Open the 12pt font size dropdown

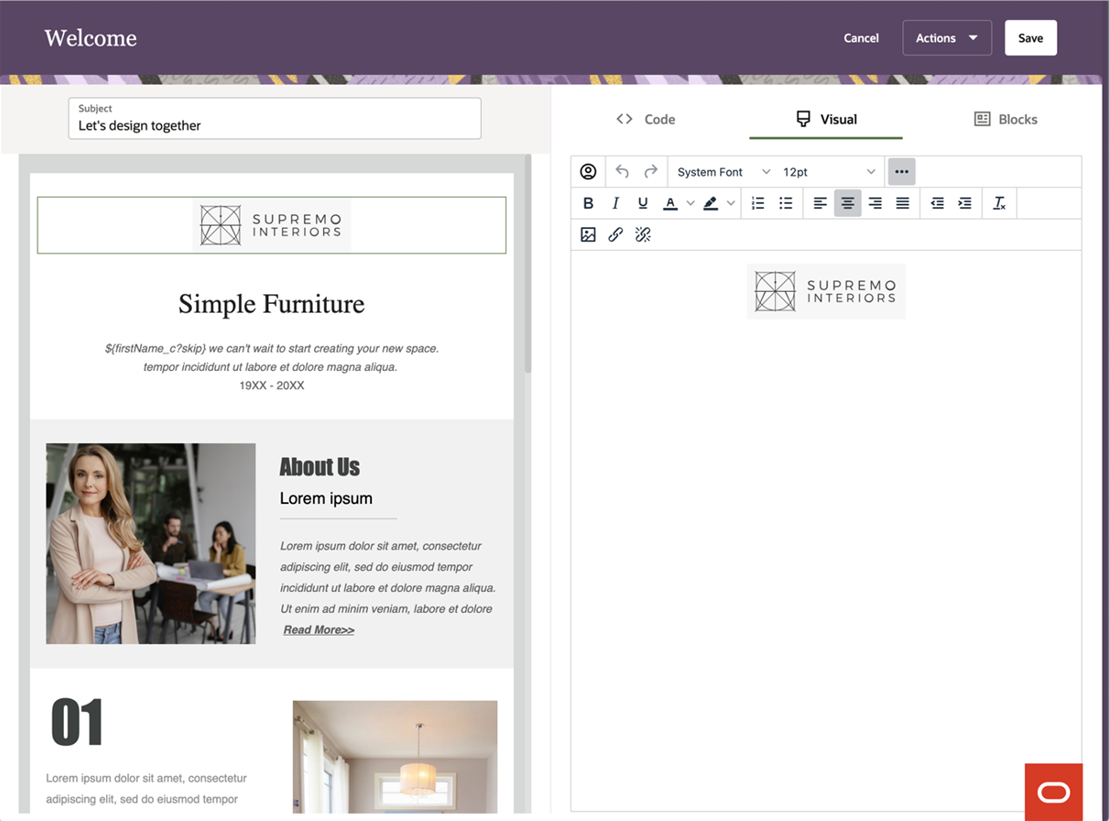tap(829, 172)
